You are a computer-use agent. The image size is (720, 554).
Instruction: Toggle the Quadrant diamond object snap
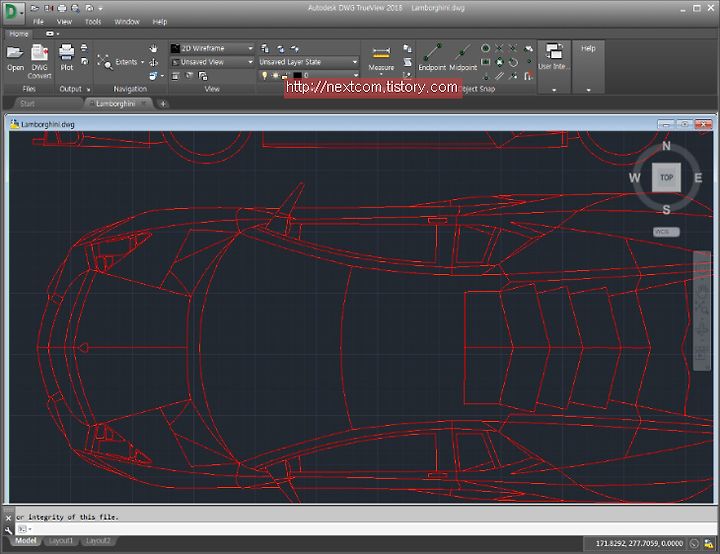click(500, 62)
